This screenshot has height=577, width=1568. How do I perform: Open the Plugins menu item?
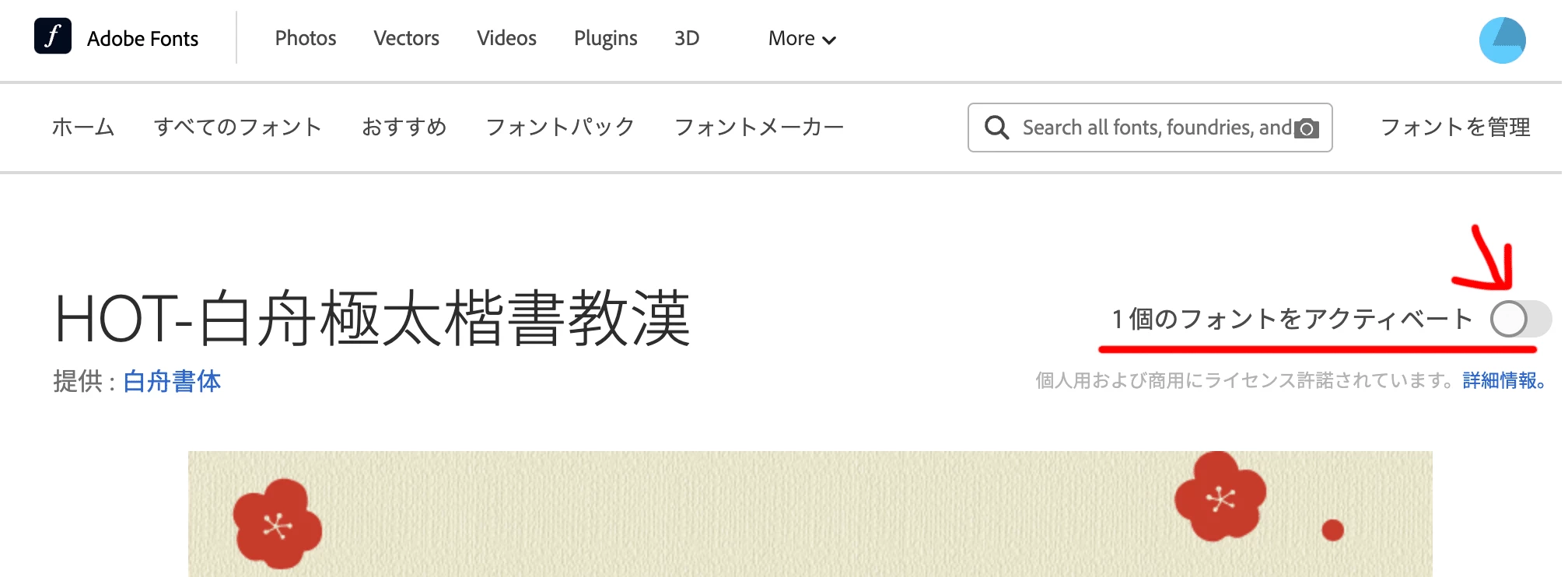coord(605,39)
